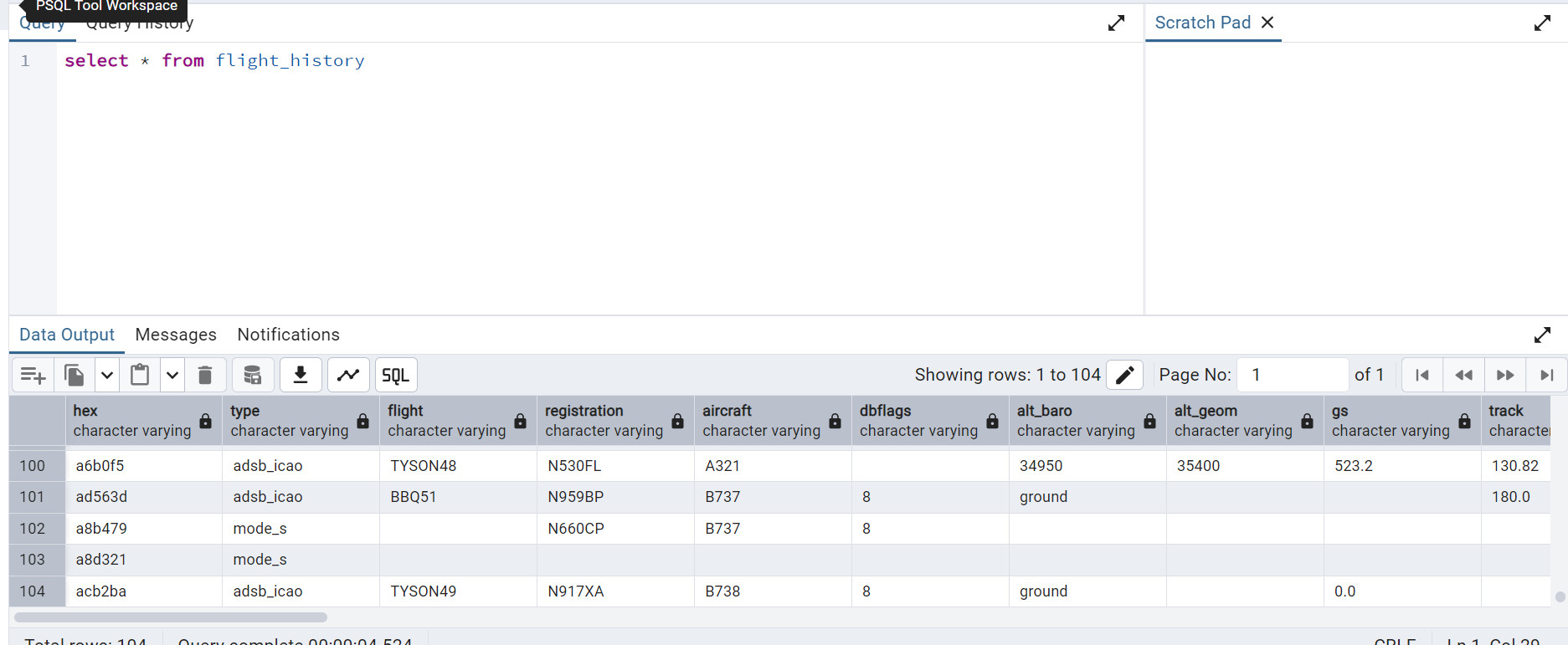
Task: Click the select-all corner cell of grid
Action: pos(38,421)
